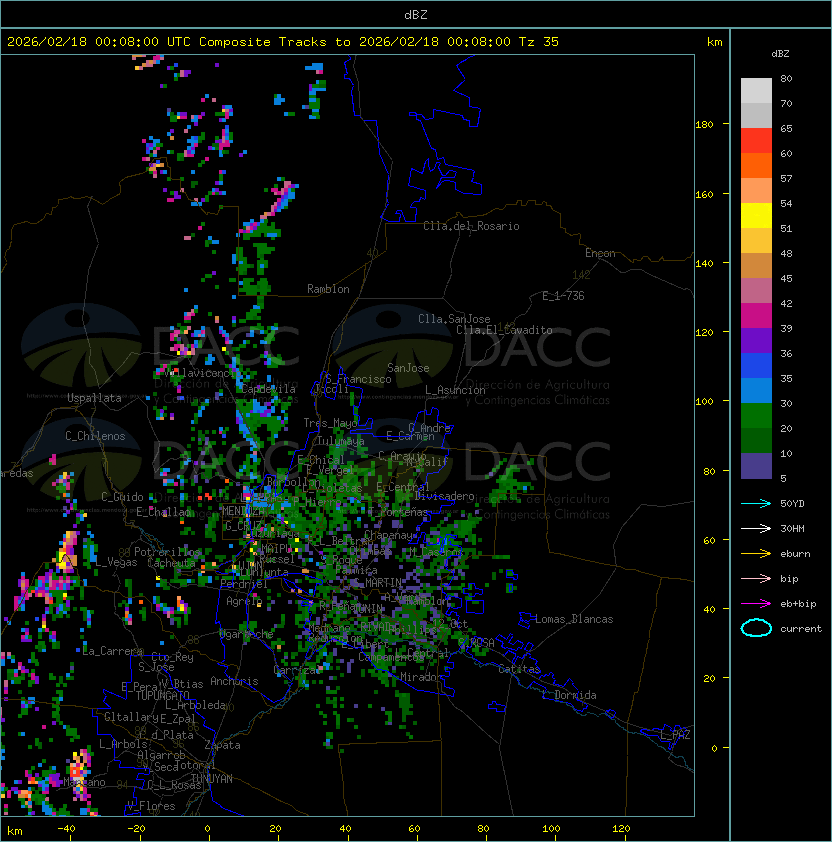This screenshot has height=842, width=832.
Task: Click the Ramblon place label
Action: pyautogui.click(x=328, y=289)
